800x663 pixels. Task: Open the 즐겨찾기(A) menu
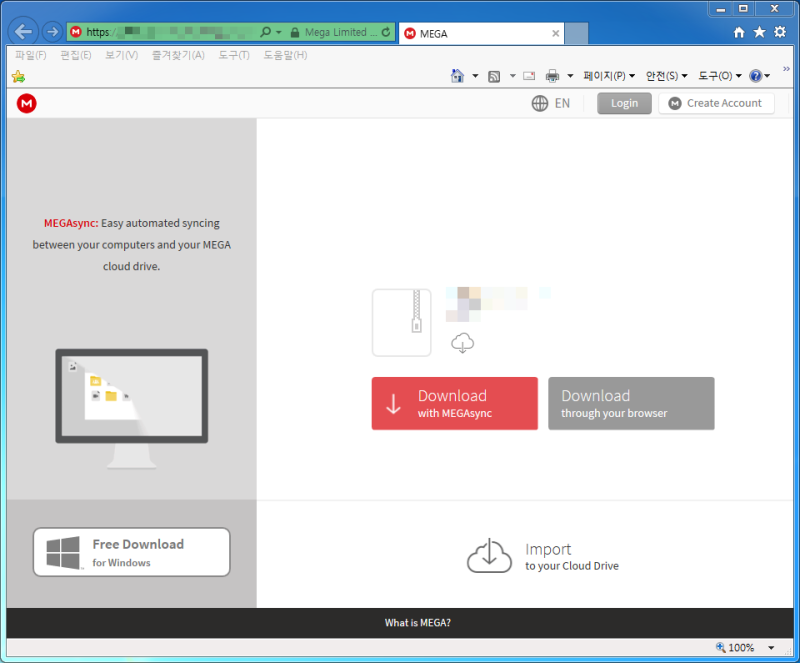tap(178, 55)
